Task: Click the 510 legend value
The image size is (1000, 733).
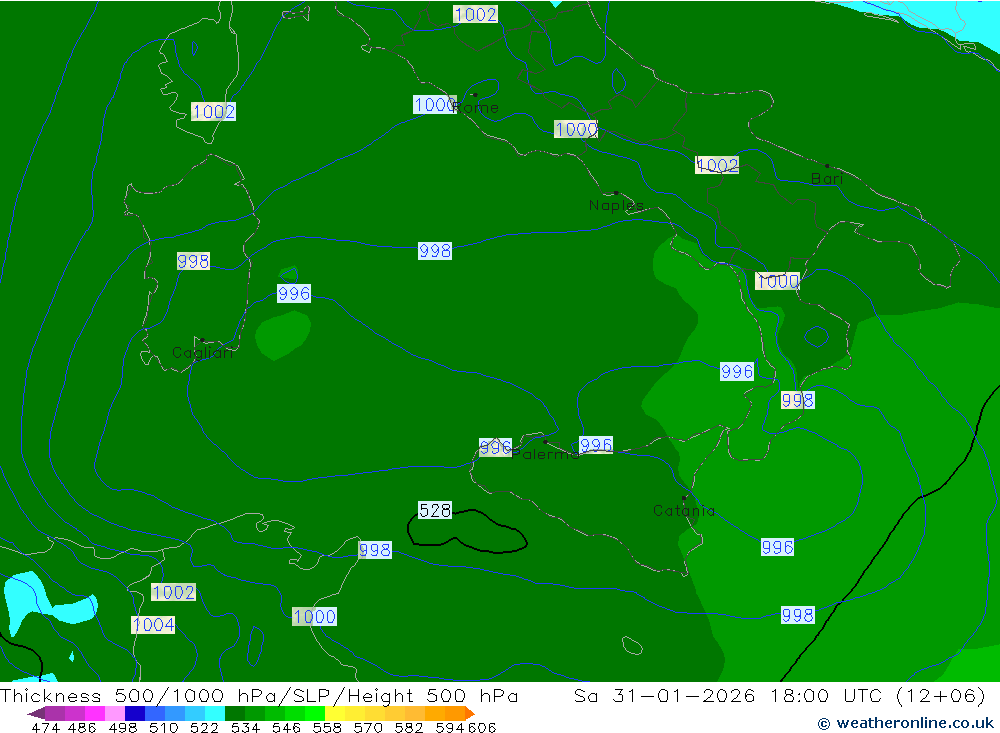Action: [163, 727]
